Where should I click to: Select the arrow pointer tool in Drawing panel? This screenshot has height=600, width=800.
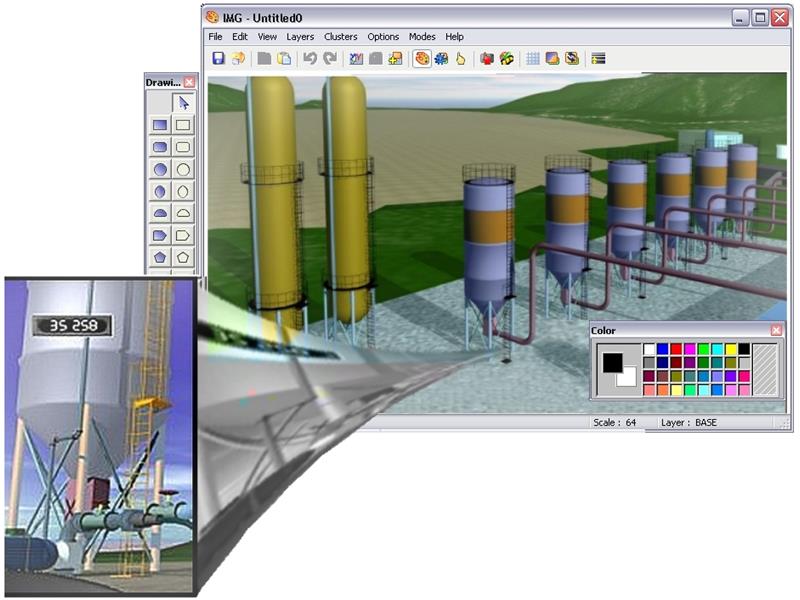183,103
